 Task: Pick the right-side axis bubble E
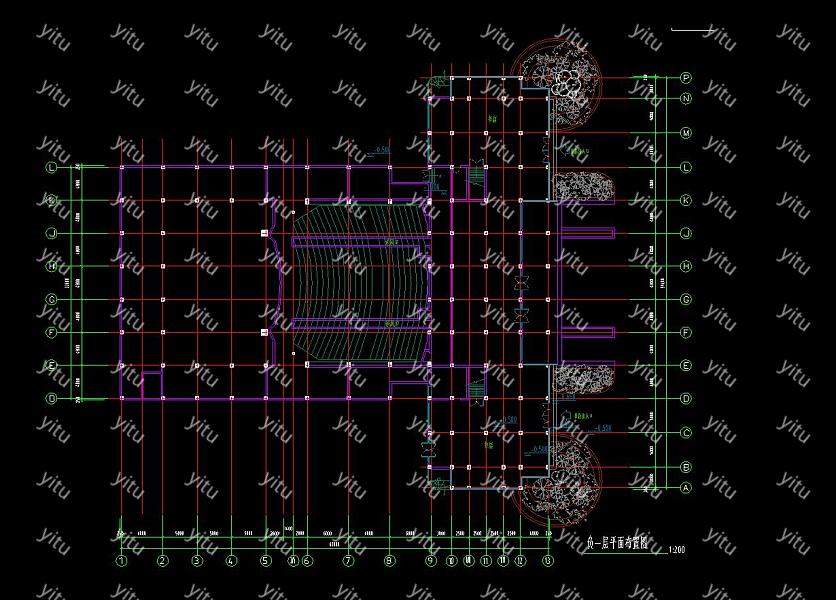pyautogui.click(x=686, y=365)
